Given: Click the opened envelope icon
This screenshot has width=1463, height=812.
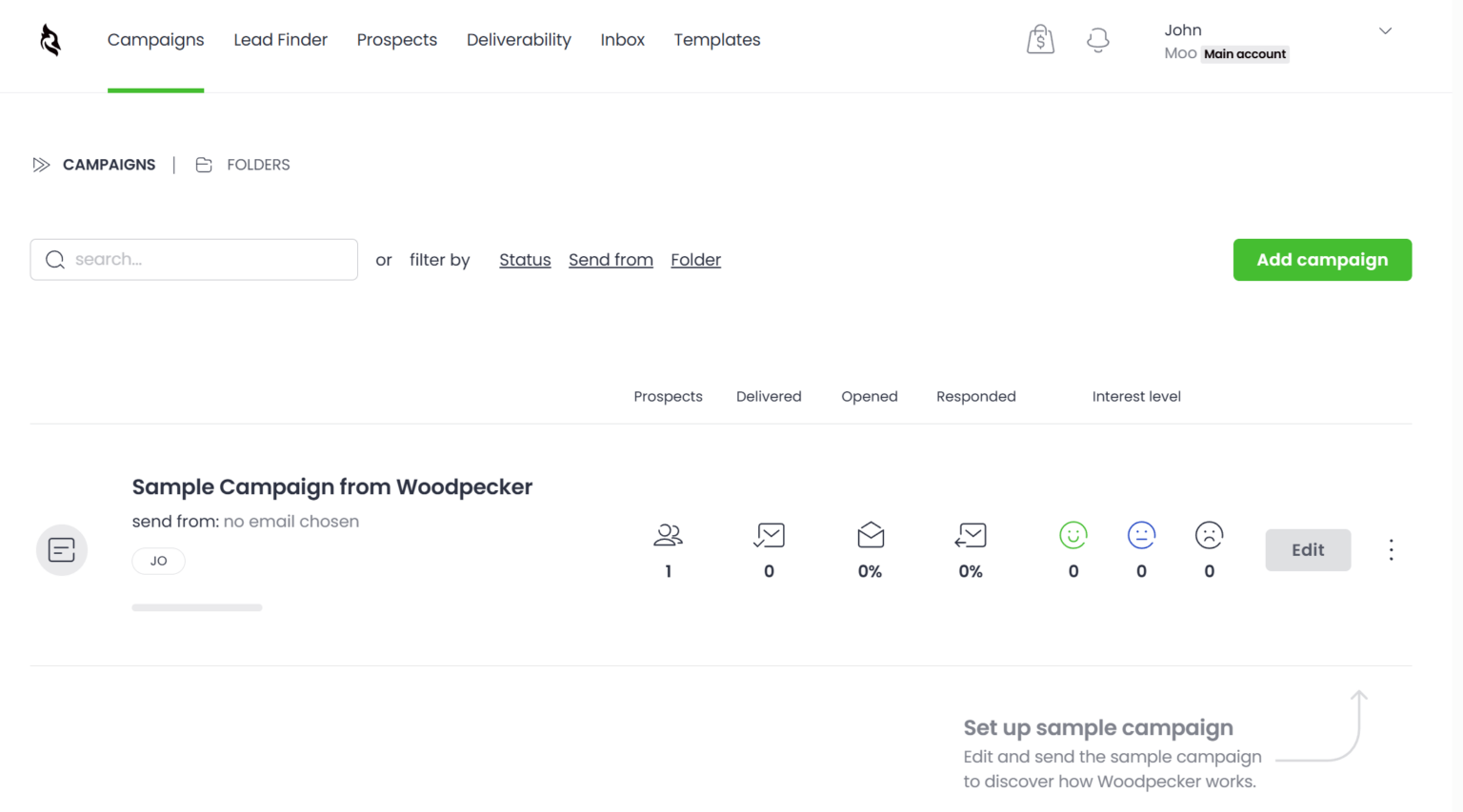Looking at the screenshot, I should click(x=871, y=535).
